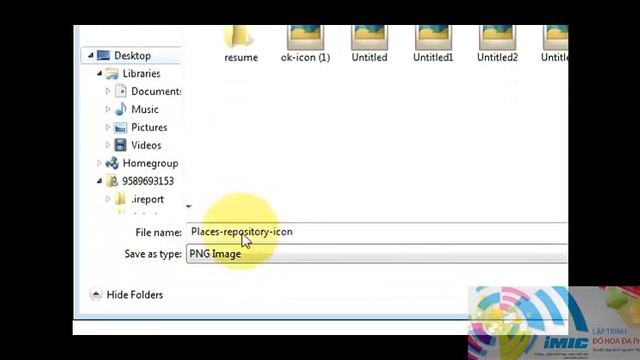Collapse the Desktop tree node
640x360 pixels.
tap(91, 55)
